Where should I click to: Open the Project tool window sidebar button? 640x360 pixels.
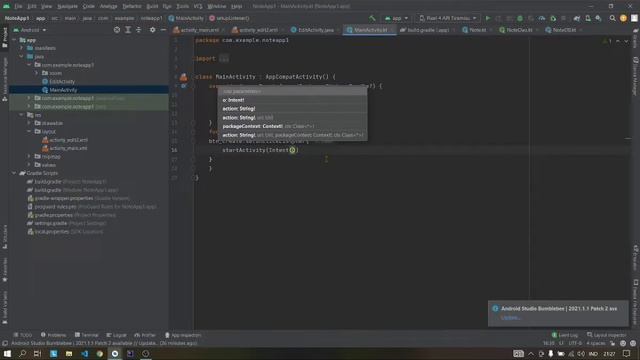click(5, 38)
